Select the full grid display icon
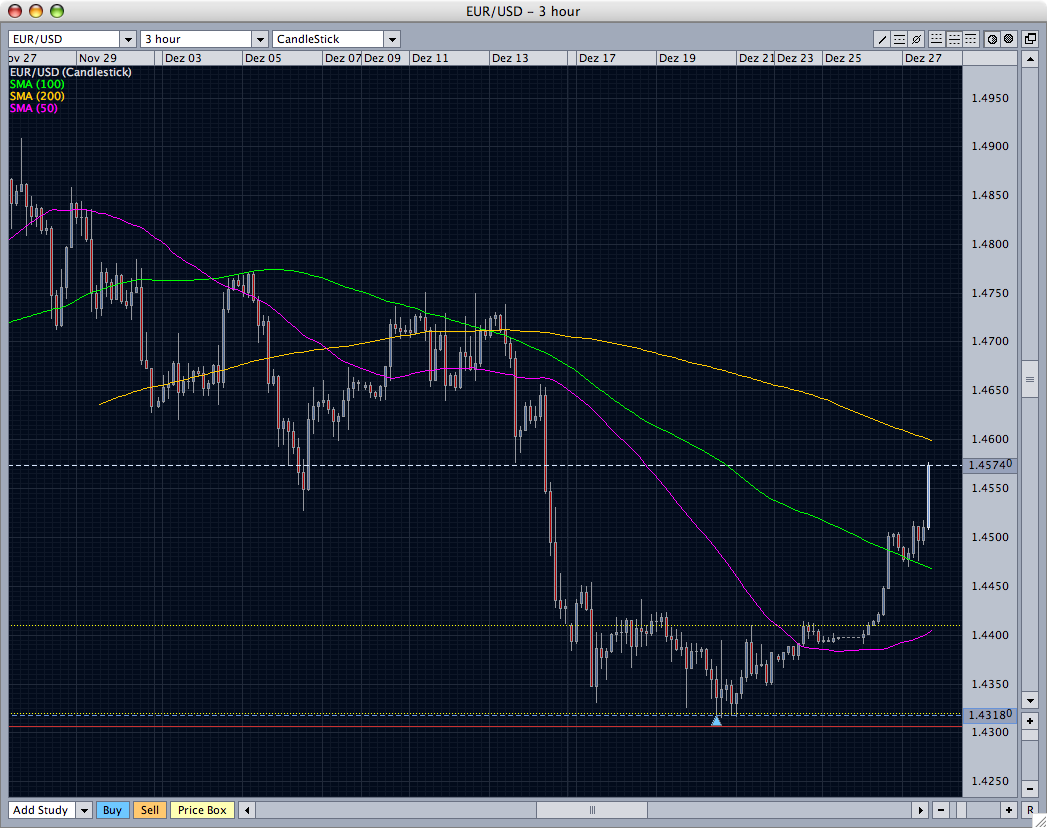Screen dimensions: 1047x828 coord(971,38)
